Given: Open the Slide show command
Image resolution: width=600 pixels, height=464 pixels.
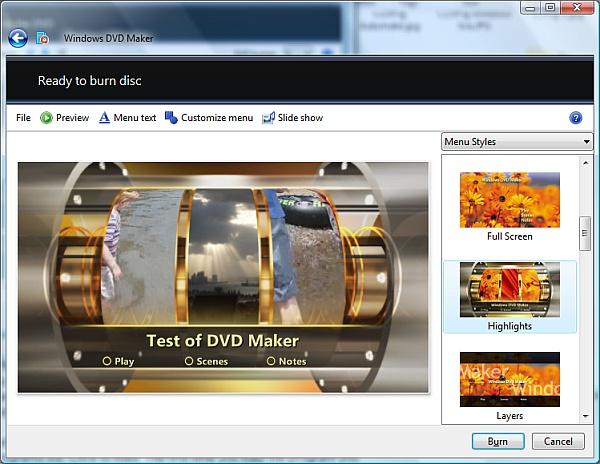Looking at the screenshot, I should [293, 118].
